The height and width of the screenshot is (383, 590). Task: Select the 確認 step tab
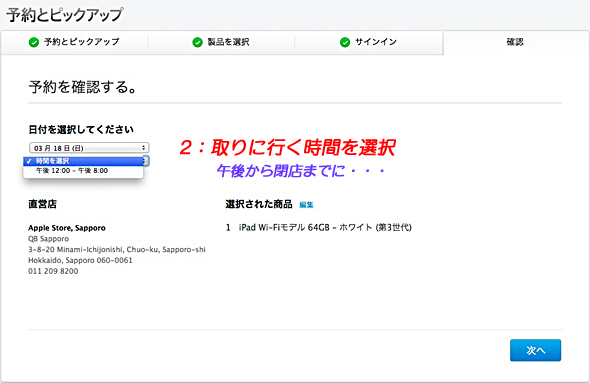click(515, 42)
